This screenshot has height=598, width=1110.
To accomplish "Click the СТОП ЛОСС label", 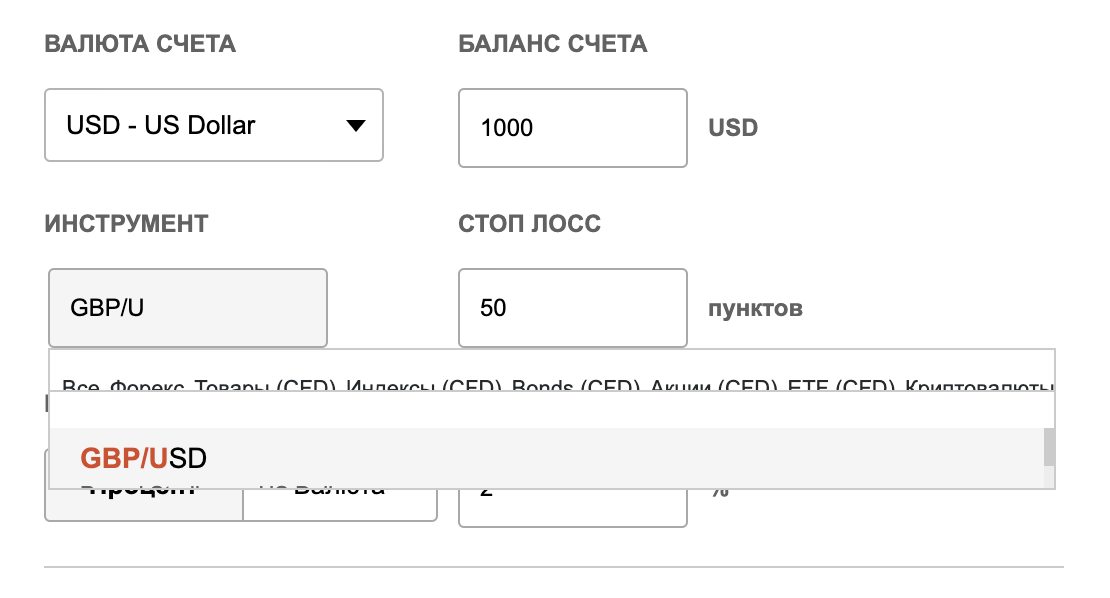I will point(529,223).
